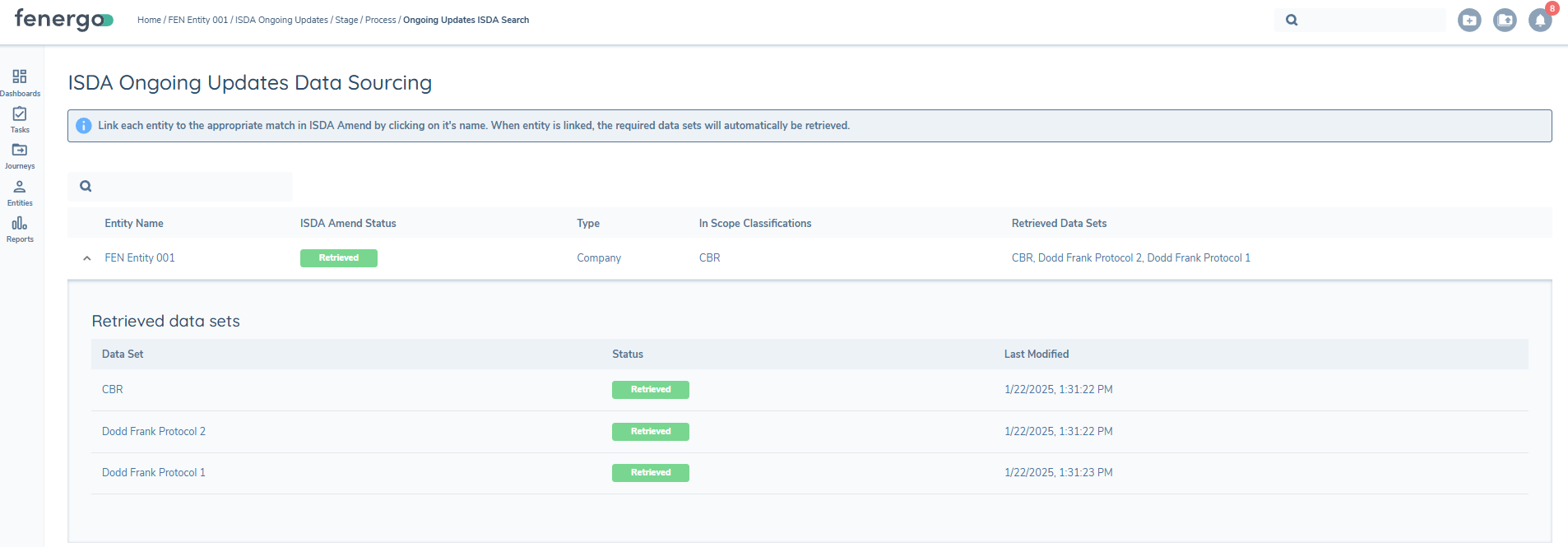Image resolution: width=1568 pixels, height=547 pixels.
Task: Click the Retrieved Data Sets column header
Action: (1059, 224)
